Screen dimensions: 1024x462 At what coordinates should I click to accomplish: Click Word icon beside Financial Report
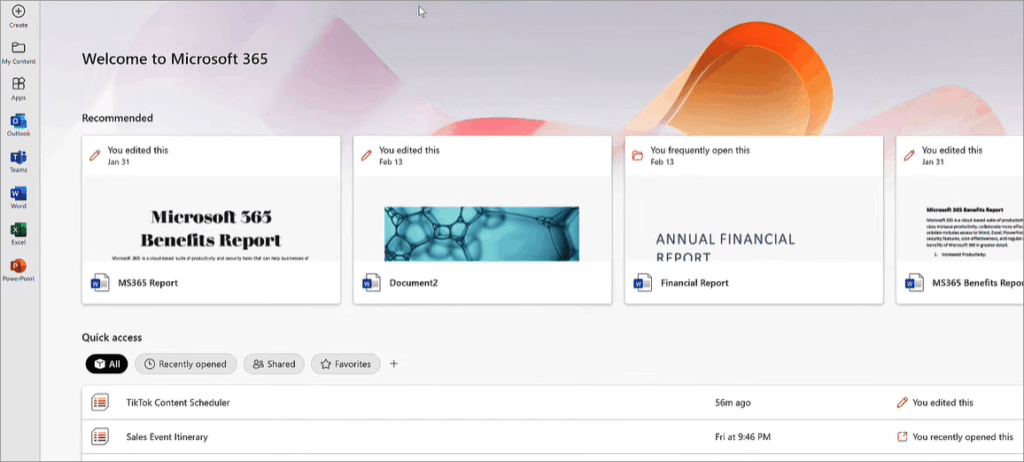click(x=643, y=283)
